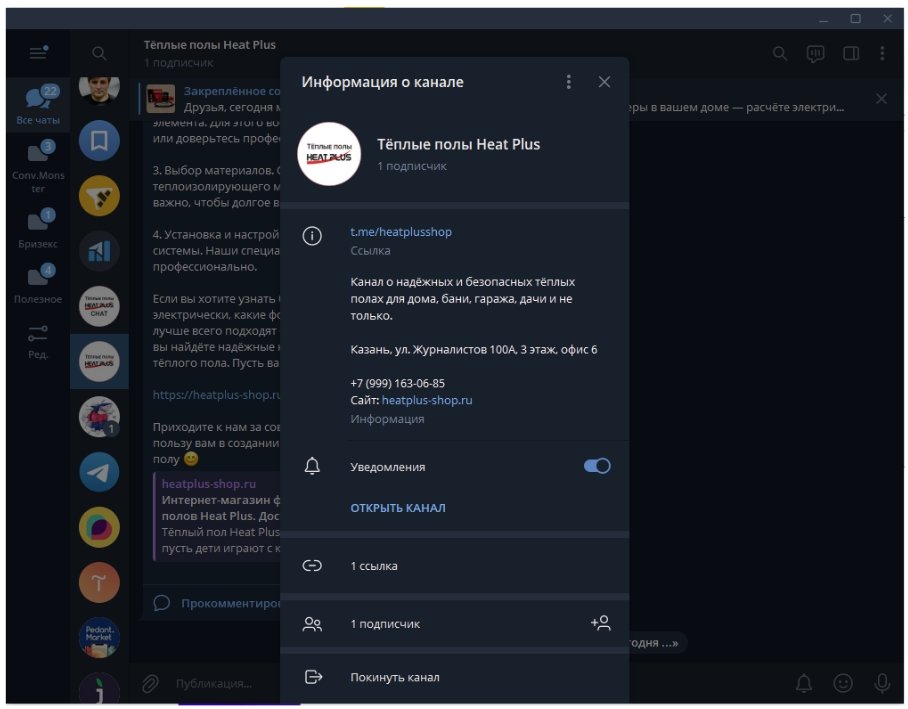Open the t.me/heatplusshop link

pyautogui.click(x=401, y=232)
